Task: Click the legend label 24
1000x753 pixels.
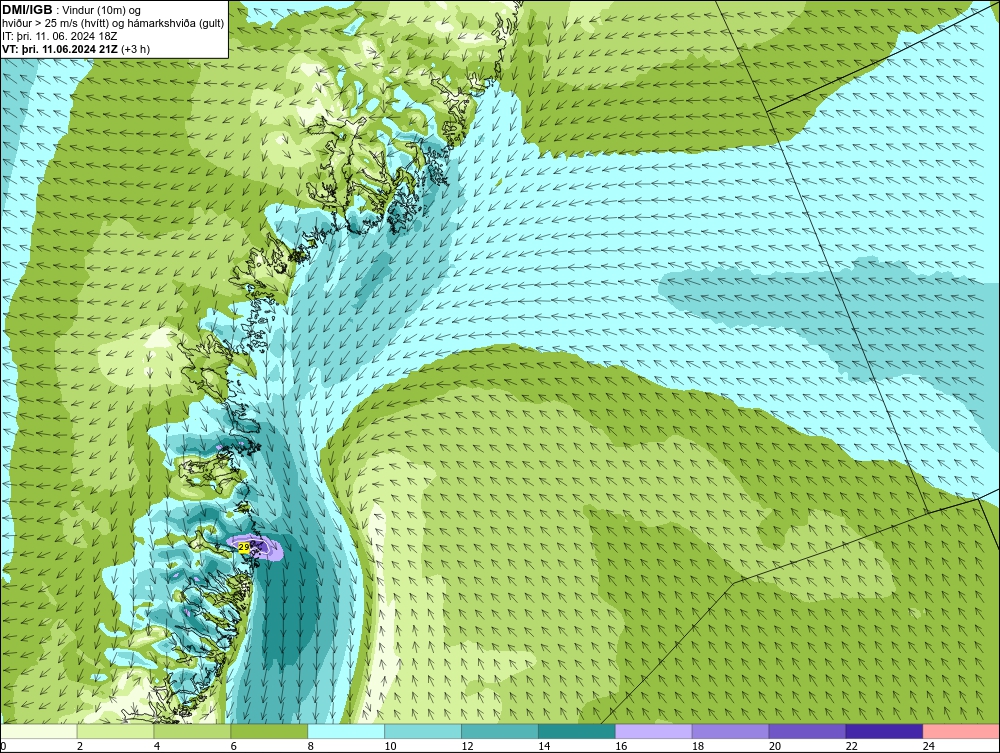Action: tap(929, 746)
